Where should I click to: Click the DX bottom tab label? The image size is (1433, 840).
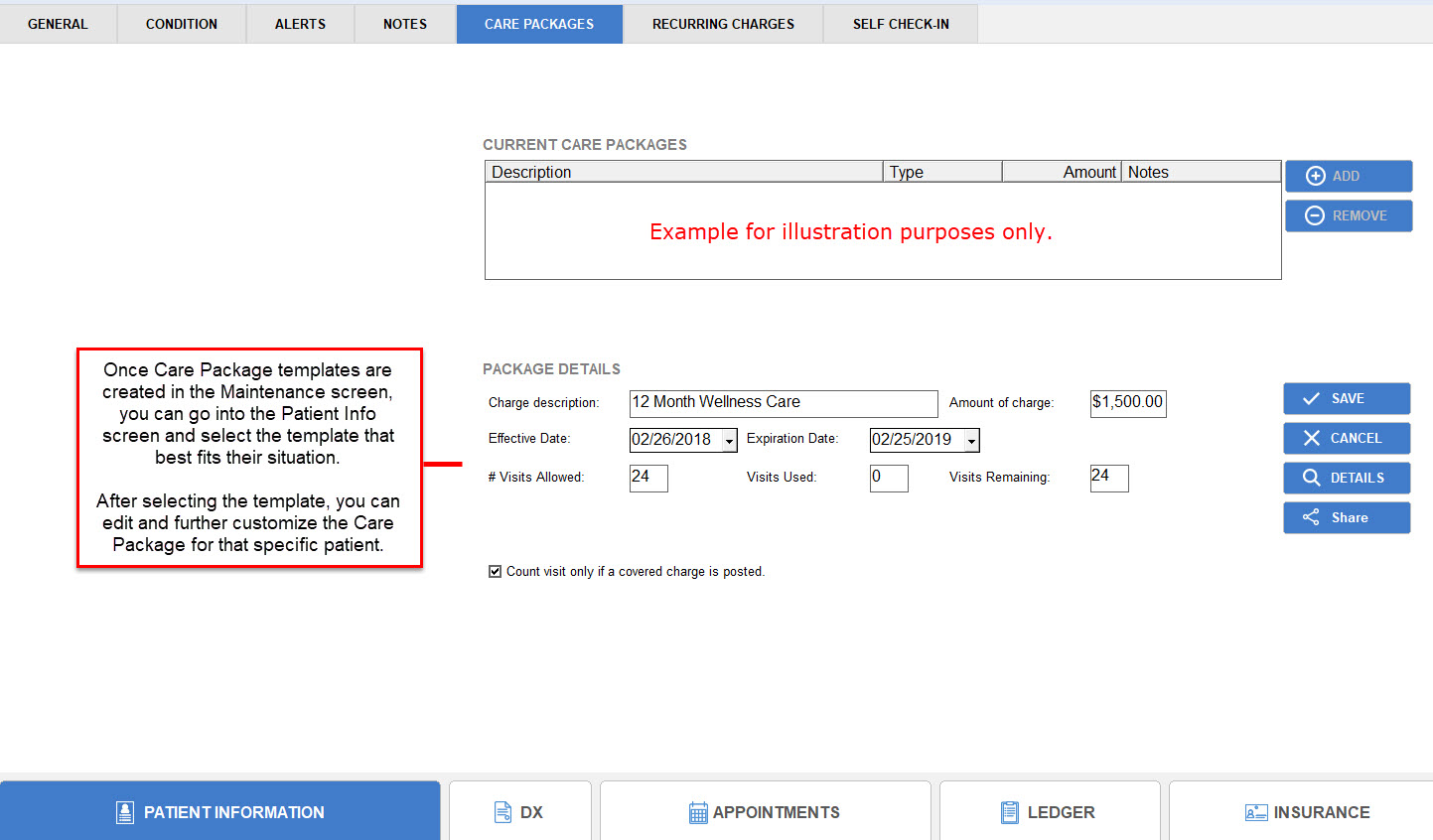tap(531, 812)
